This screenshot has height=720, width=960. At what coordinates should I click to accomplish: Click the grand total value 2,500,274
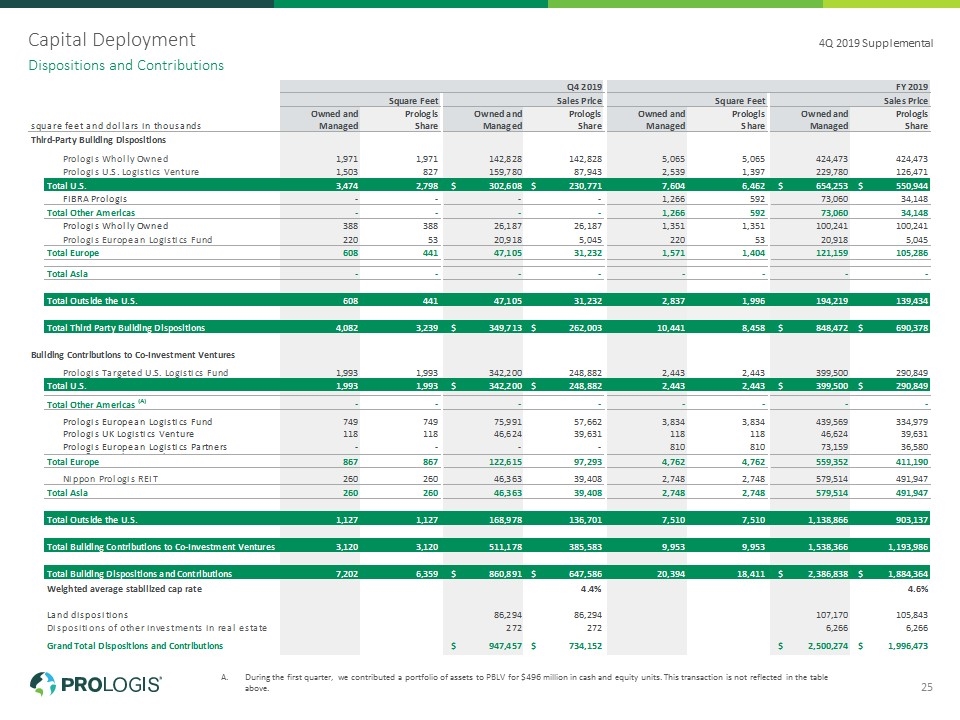828,646
